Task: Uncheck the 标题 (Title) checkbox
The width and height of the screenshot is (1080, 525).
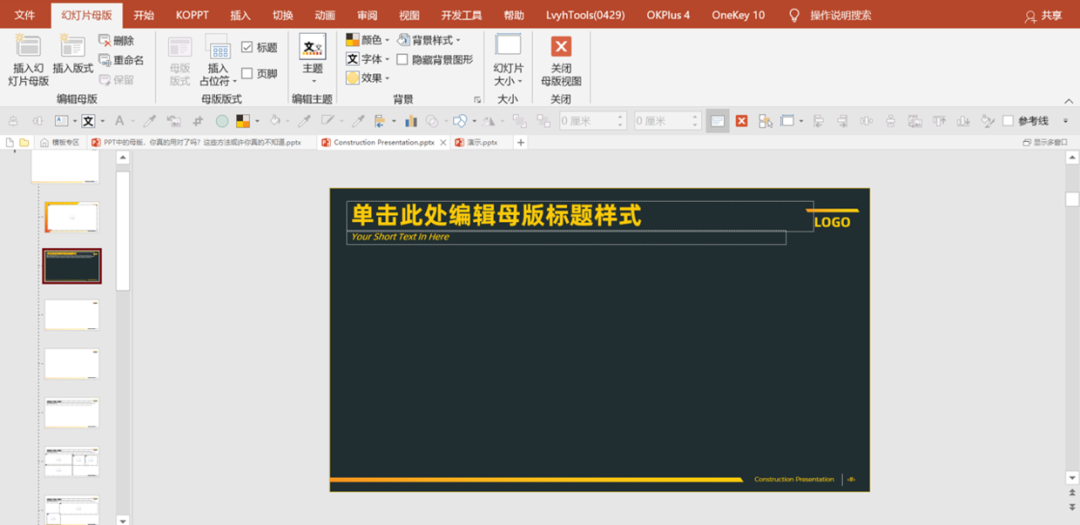Action: pos(247,47)
